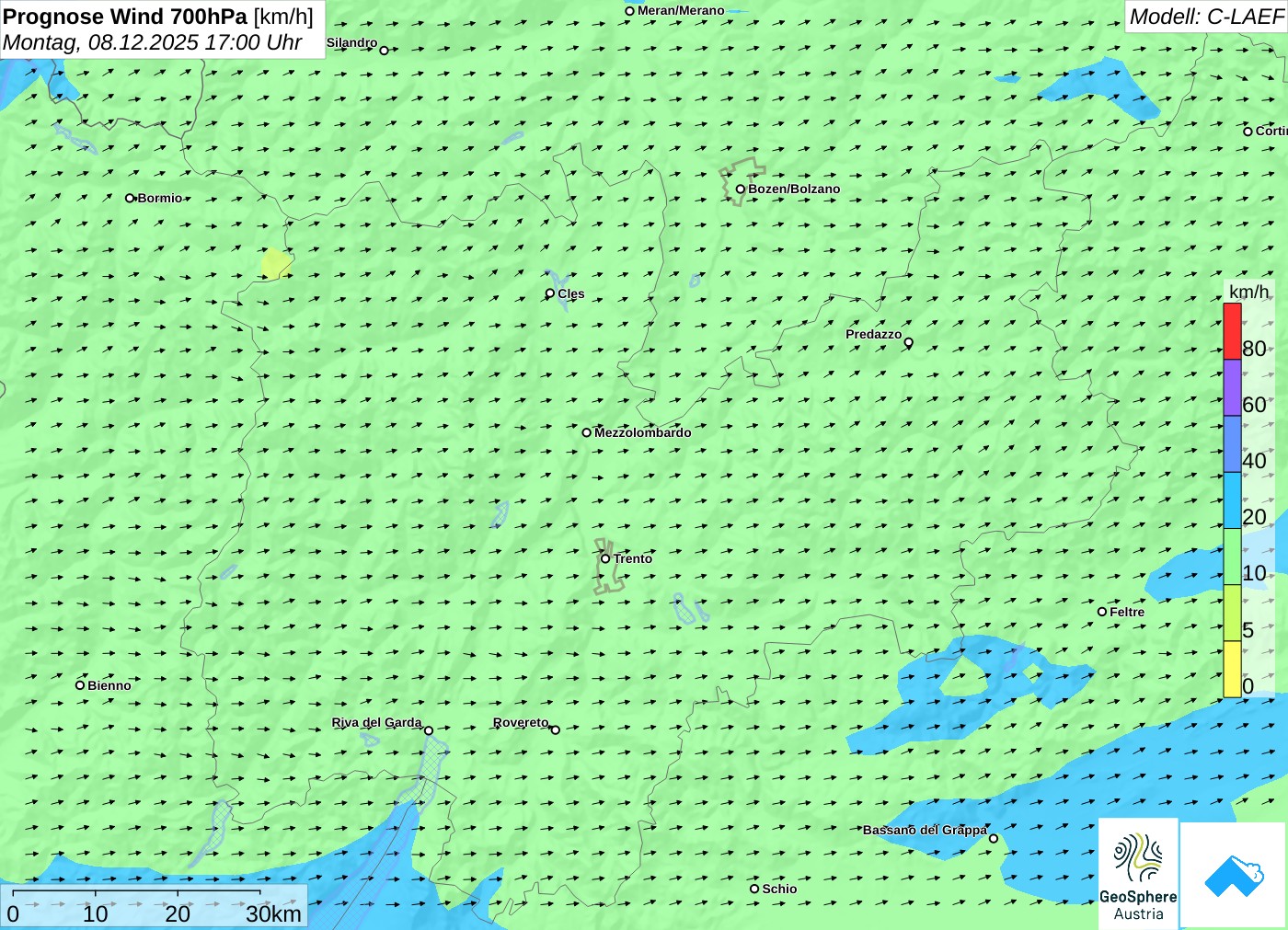1288x930 pixels.
Task: Click the Schio city marker
Action: [754, 889]
